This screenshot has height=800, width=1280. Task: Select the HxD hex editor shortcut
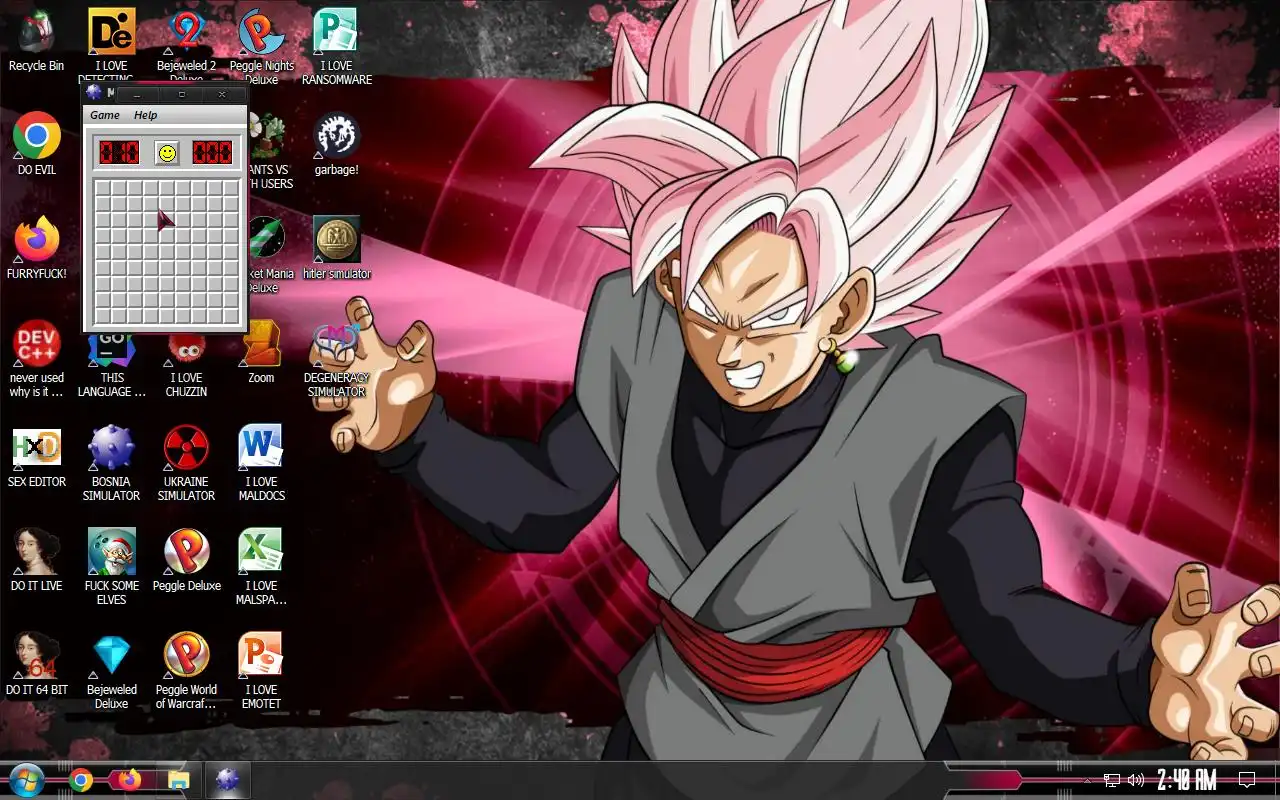(x=36, y=456)
